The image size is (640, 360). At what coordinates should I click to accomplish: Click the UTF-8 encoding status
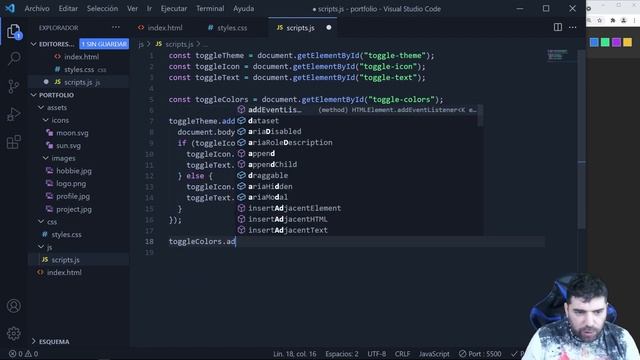click(x=376, y=354)
